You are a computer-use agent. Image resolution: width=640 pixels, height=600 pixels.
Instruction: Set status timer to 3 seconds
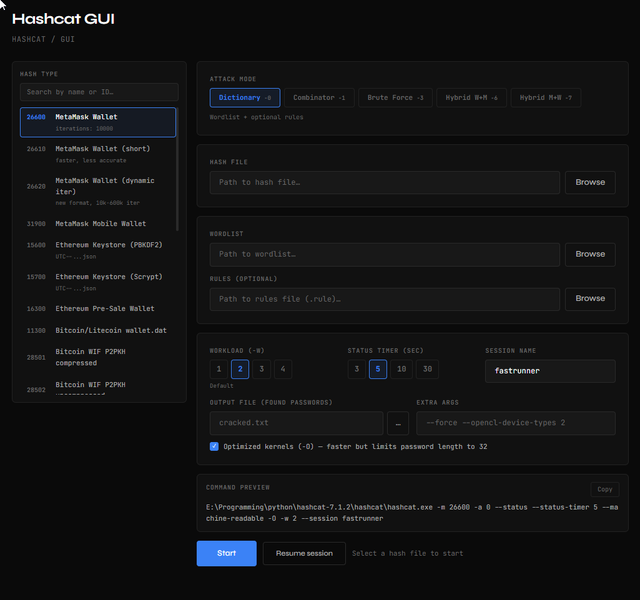[357, 369]
